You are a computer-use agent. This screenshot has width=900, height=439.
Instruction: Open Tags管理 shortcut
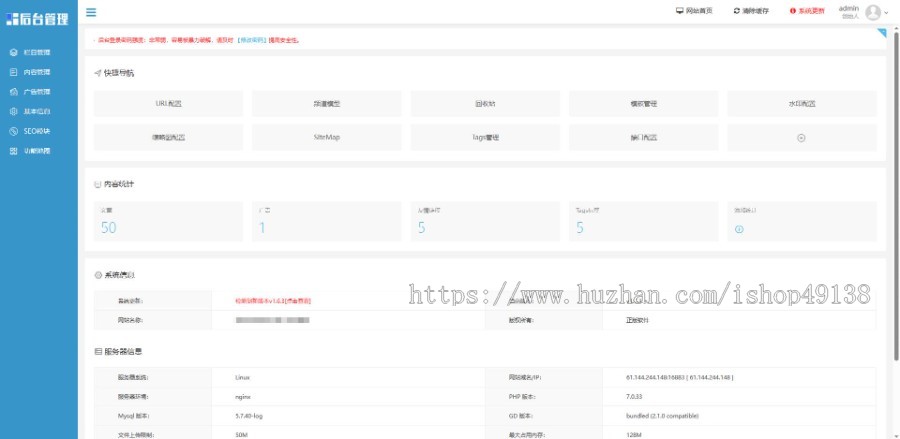pyautogui.click(x=485, y=138)
